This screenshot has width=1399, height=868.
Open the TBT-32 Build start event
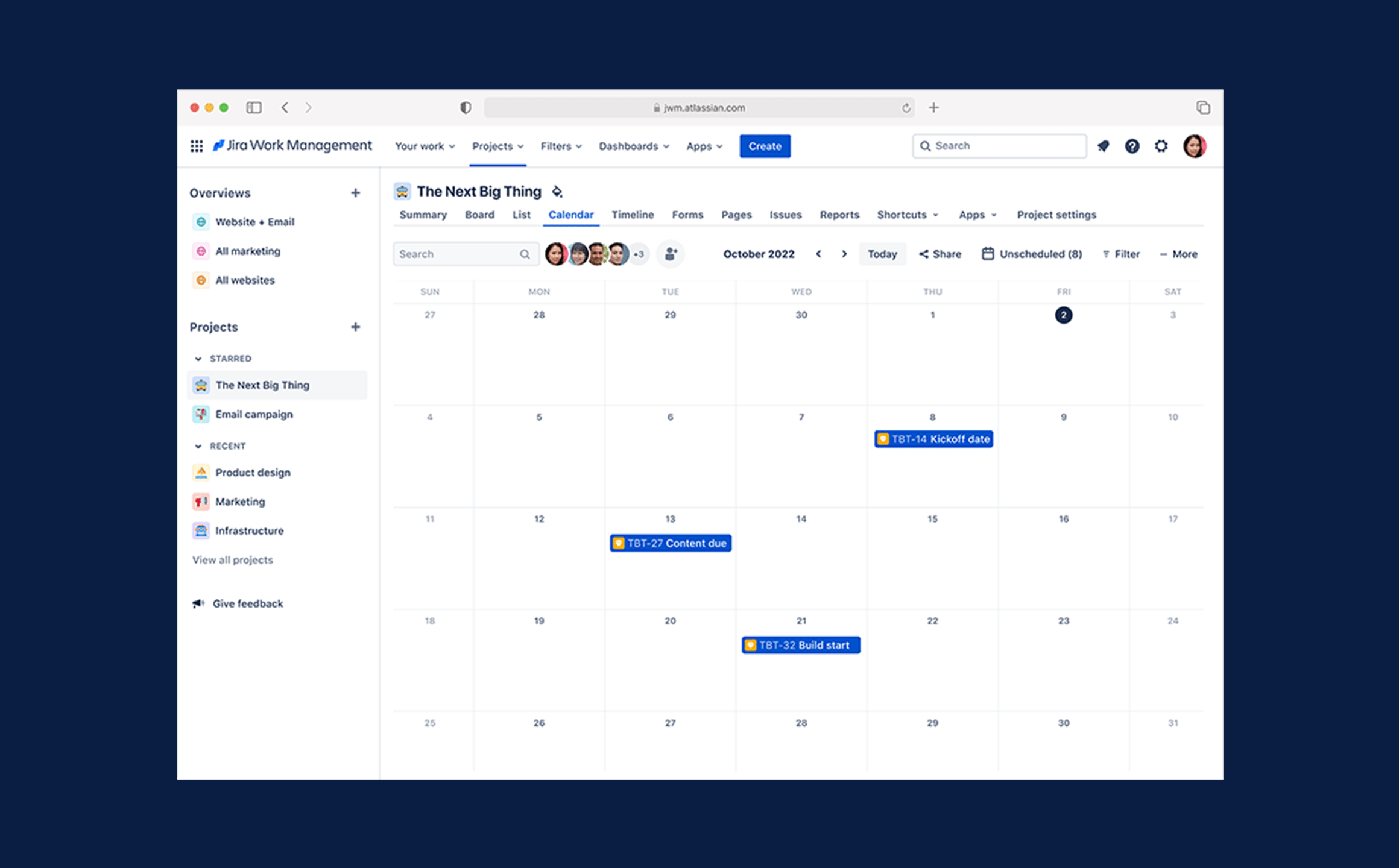coord(801,645)
